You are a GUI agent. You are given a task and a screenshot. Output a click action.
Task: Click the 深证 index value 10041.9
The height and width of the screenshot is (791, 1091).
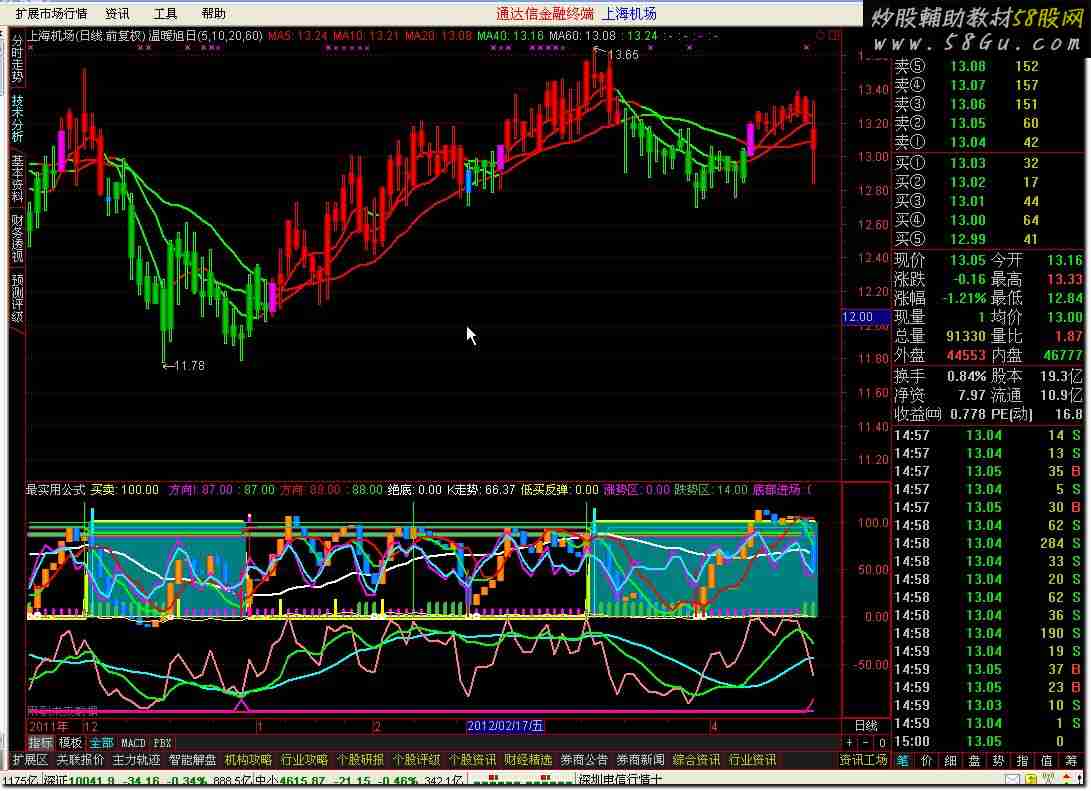[93, 781]
